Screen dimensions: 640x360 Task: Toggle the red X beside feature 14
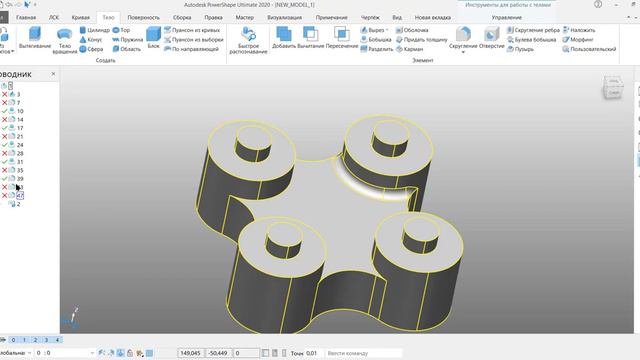point(4,120)
